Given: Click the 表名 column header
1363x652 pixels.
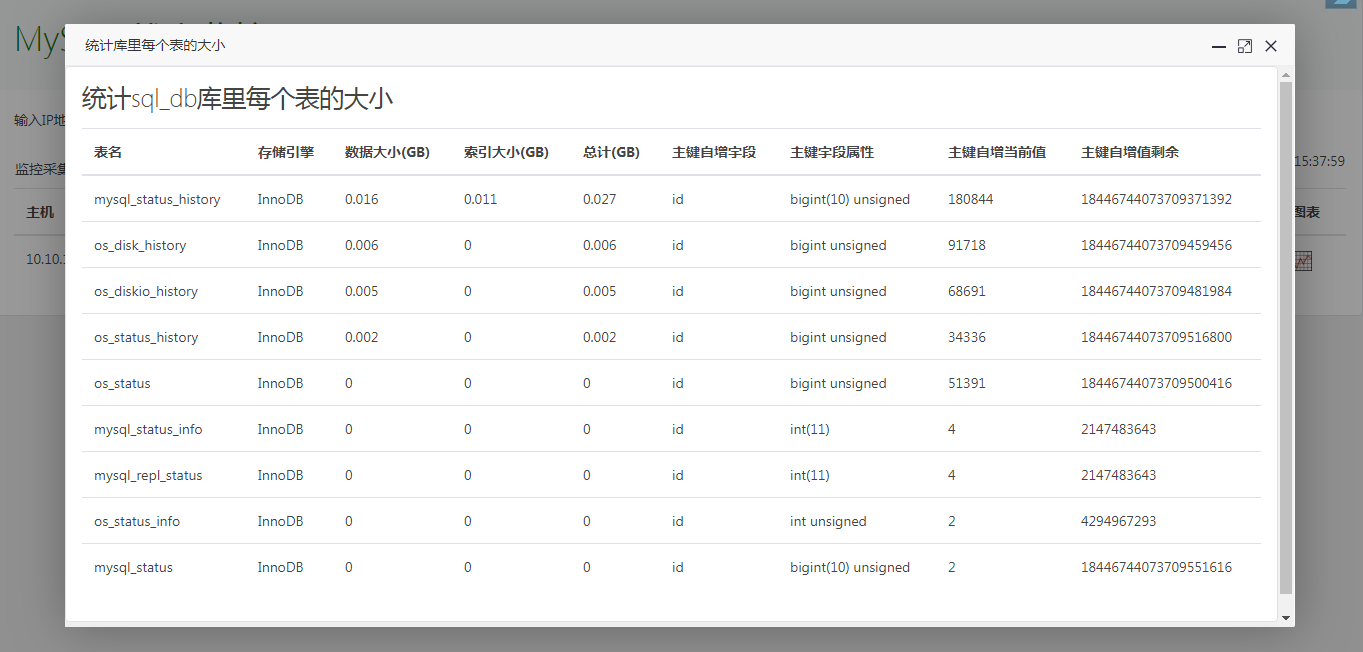Looking at the screenshot, I should click(x=108, y=153).
